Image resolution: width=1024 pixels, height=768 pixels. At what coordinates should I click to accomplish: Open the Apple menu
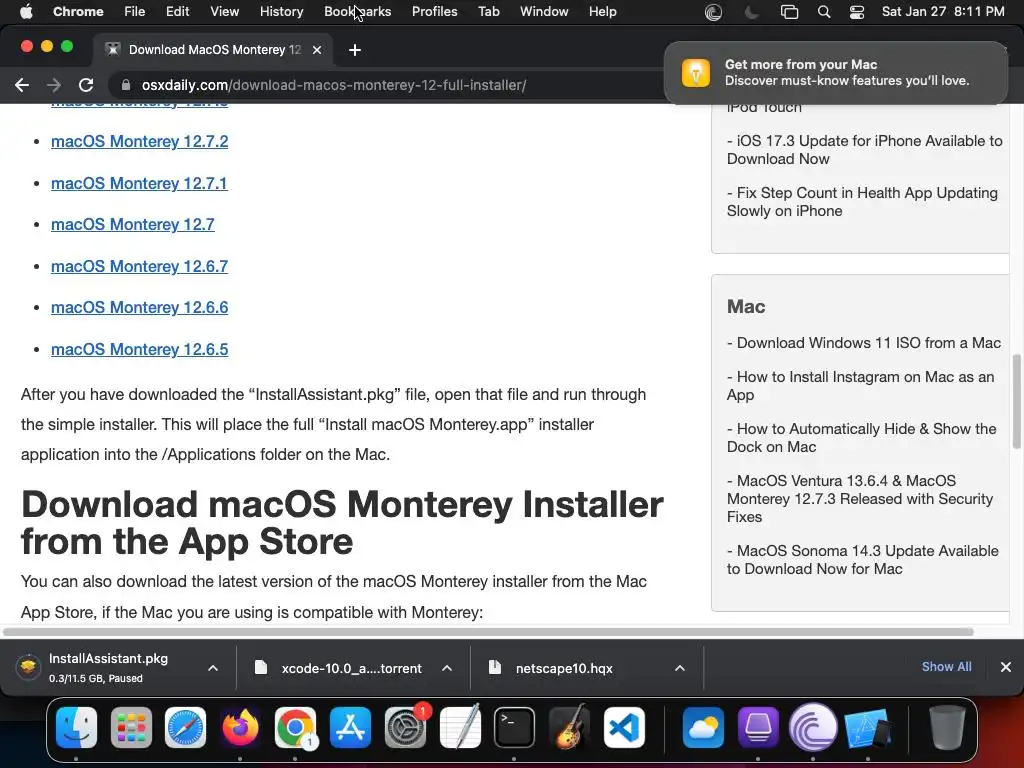[26, 12]
